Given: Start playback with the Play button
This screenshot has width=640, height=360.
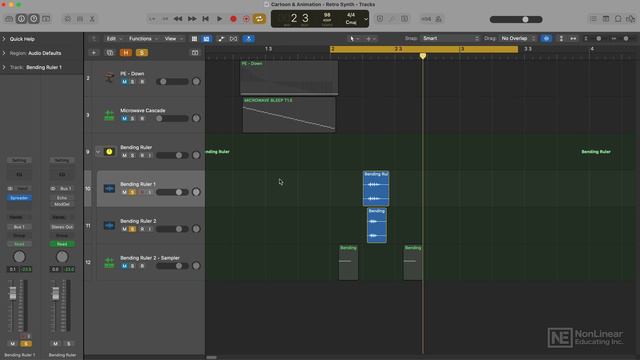Looking at the screenshot, I should coord(219,19).
